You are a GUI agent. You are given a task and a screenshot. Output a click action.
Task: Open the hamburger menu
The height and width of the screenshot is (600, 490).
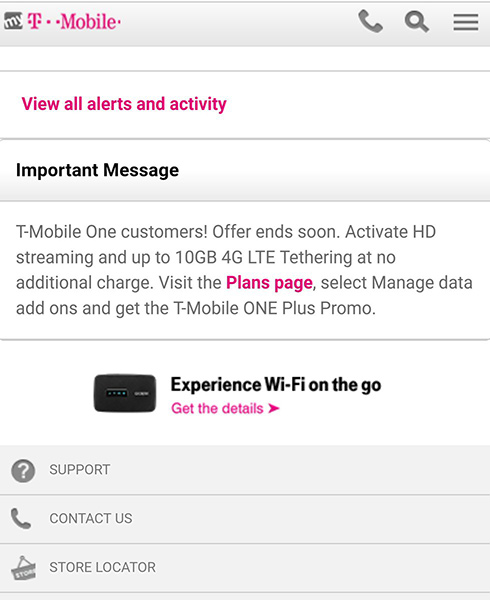[x=466, y=22]
